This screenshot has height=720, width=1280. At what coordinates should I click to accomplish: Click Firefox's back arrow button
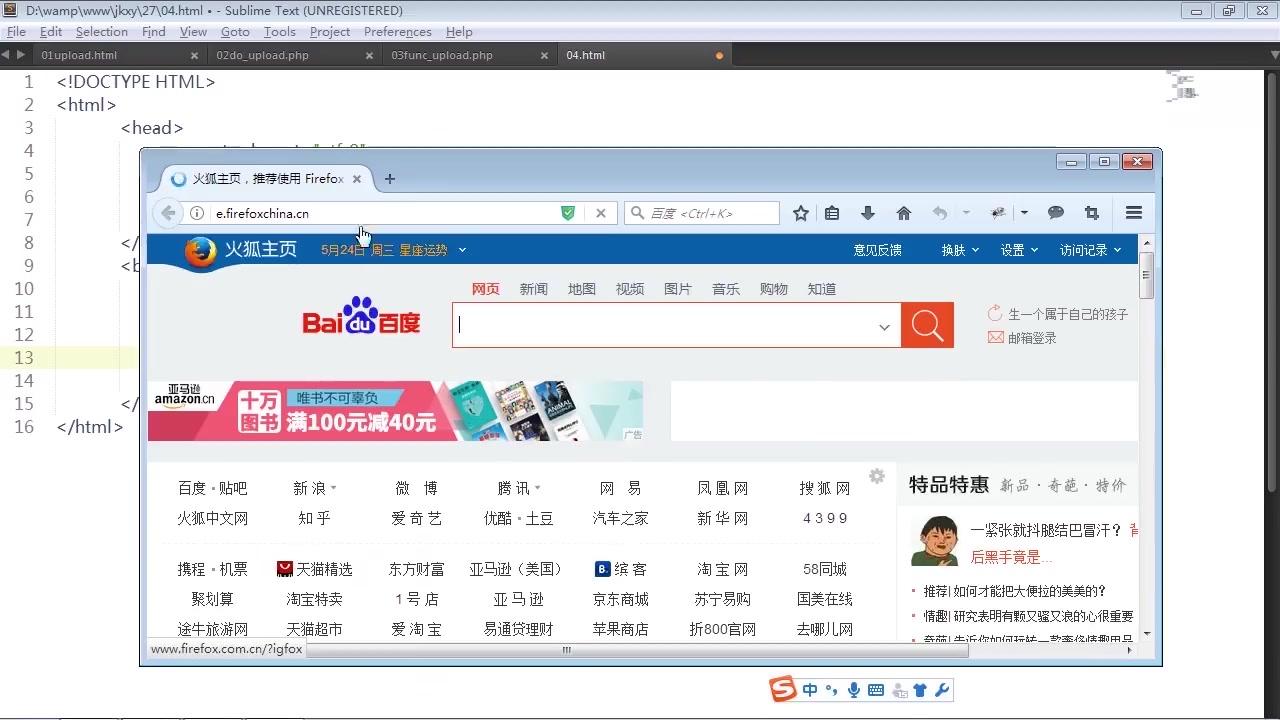point(168,213)
